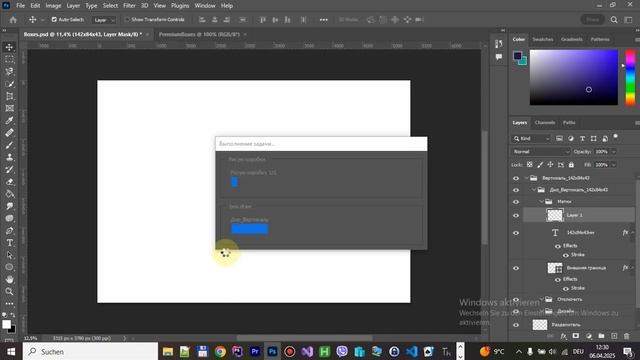Create a new group folder icon
This screenshot has height=360, width=640.
[601, 336]
